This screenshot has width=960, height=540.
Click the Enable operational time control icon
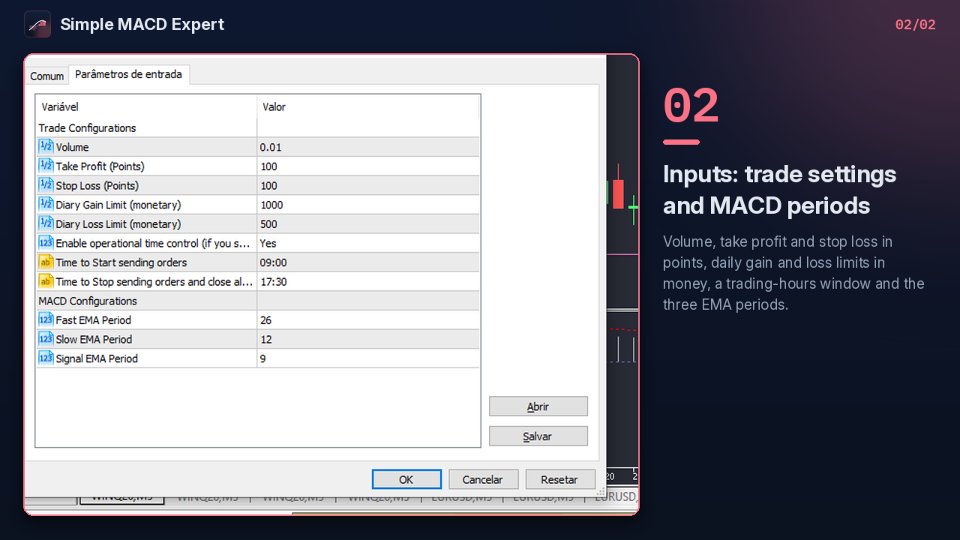point(46,242)
